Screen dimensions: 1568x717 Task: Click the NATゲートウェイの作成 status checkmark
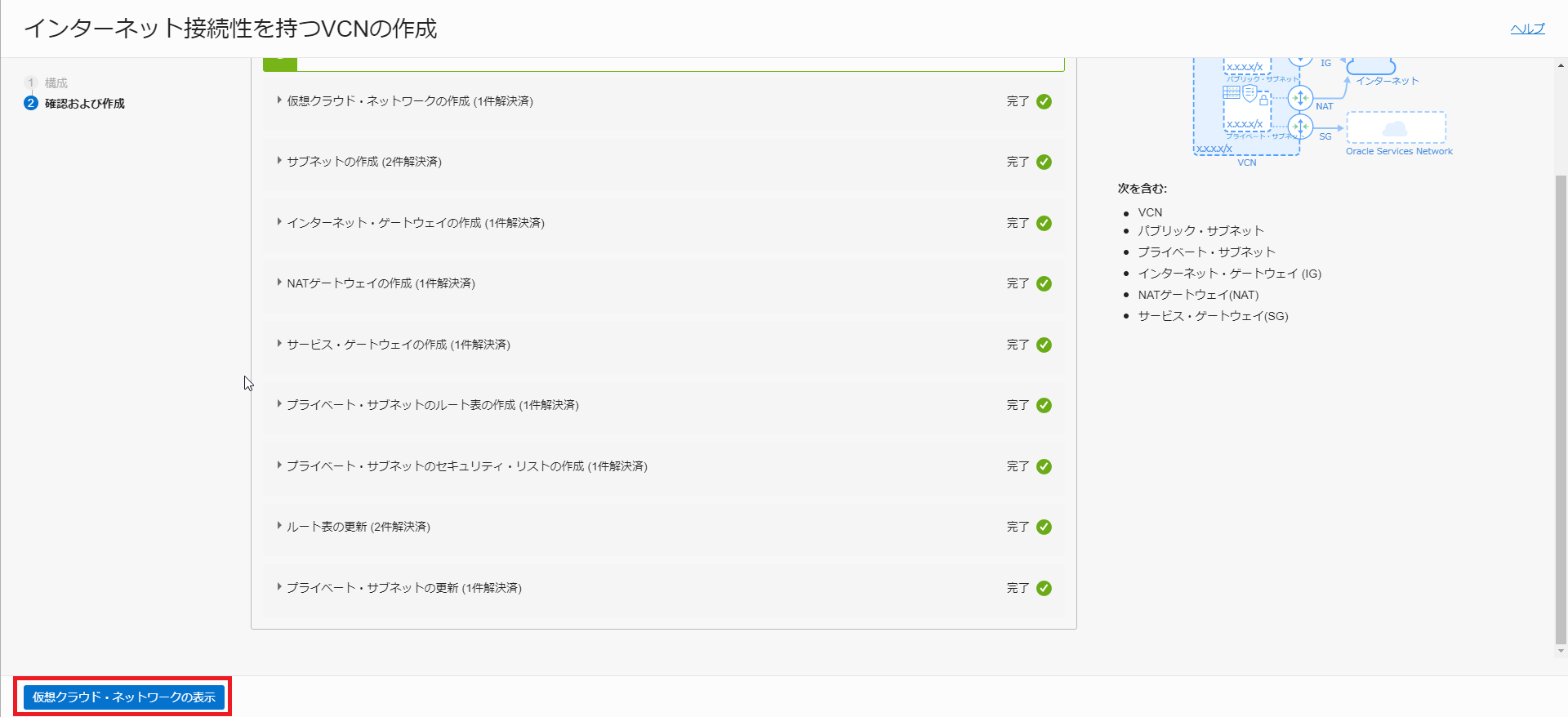(x=1044, y=283)
